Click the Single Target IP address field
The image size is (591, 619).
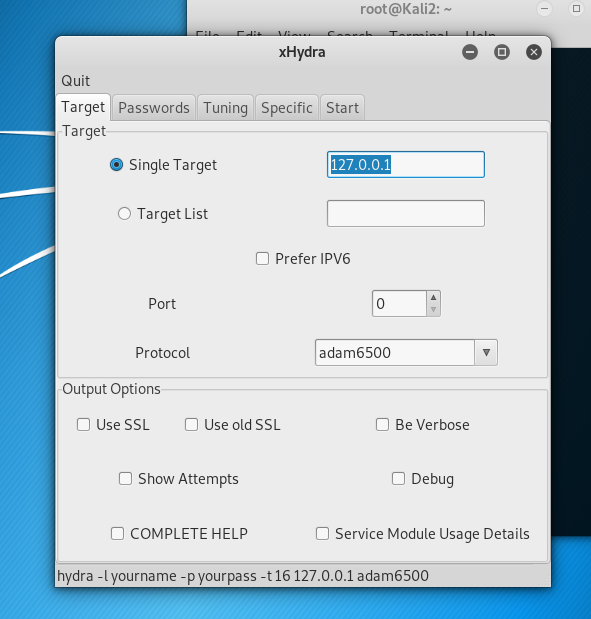(406, 165)
